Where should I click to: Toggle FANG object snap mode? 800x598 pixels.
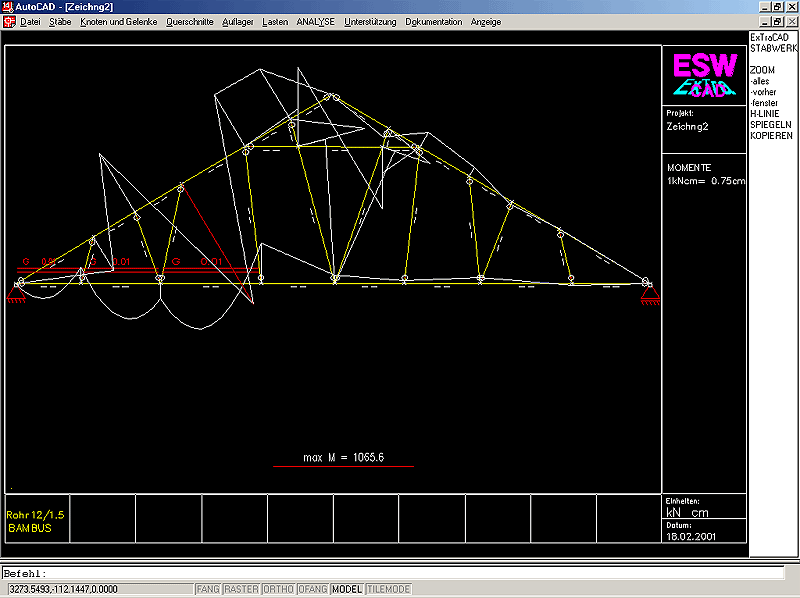208,589
